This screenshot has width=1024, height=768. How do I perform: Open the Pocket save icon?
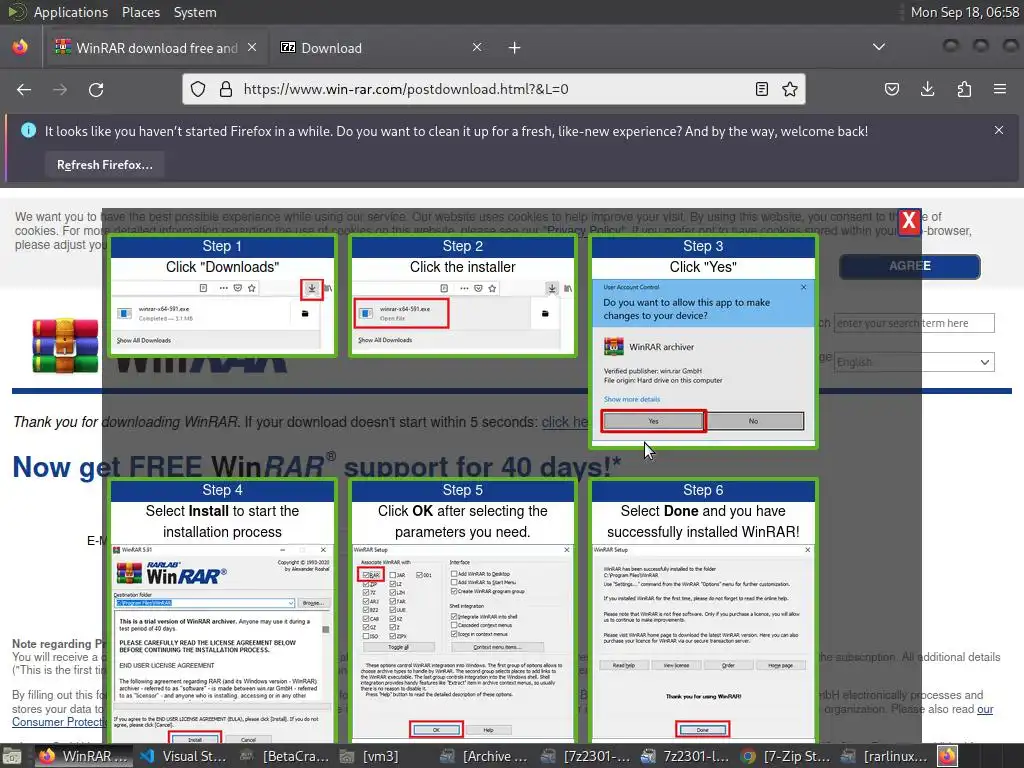pyautogui.click(x=892, y=89)
